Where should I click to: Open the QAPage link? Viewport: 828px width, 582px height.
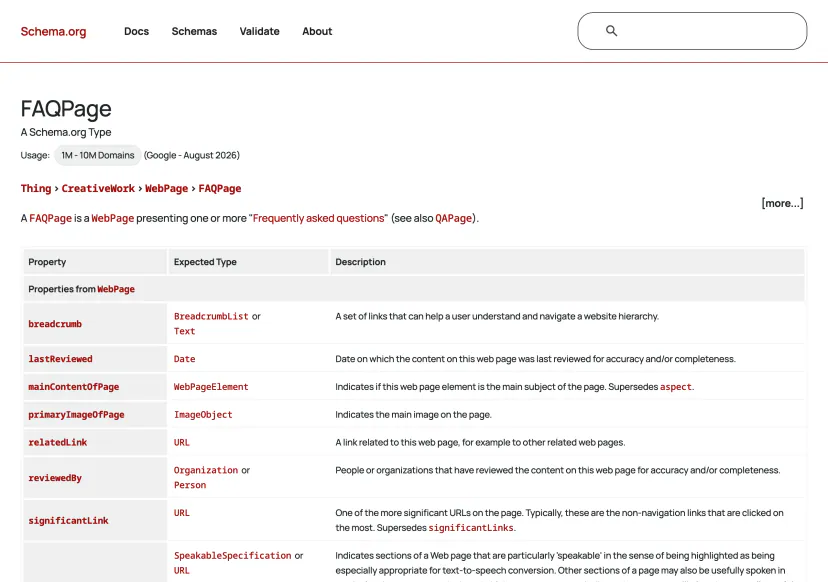coord(453,218)
